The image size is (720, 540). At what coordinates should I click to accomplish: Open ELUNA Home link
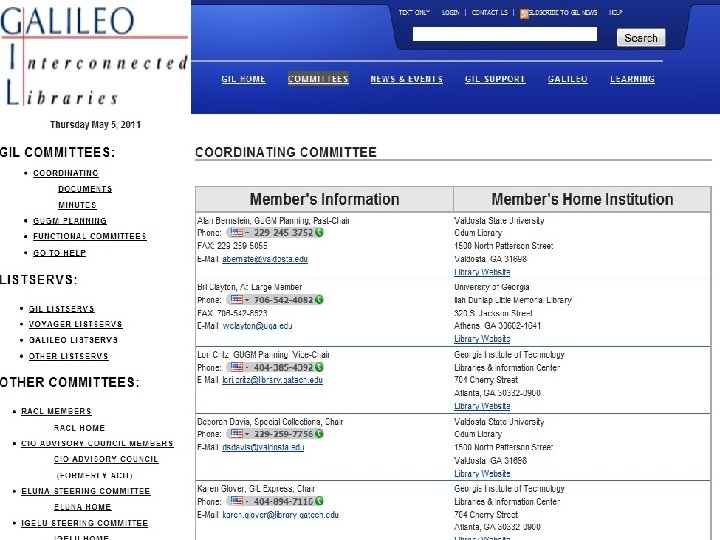click(x=83, y=507)
